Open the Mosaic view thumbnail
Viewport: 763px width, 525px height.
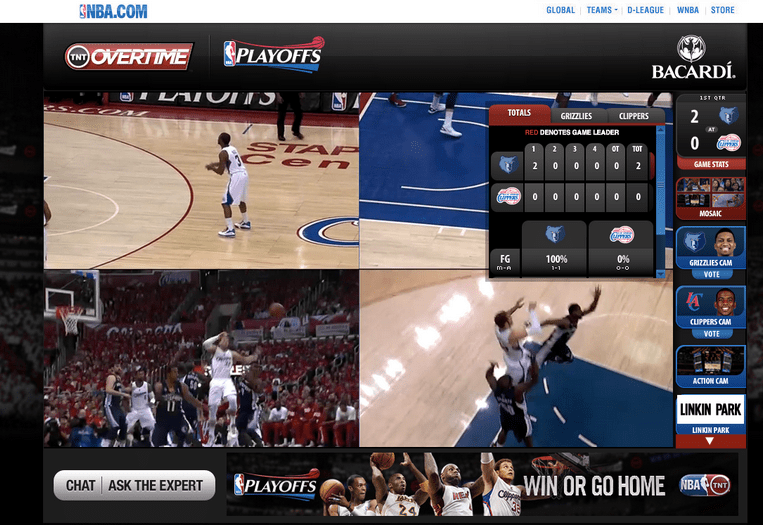pos(710,198)
